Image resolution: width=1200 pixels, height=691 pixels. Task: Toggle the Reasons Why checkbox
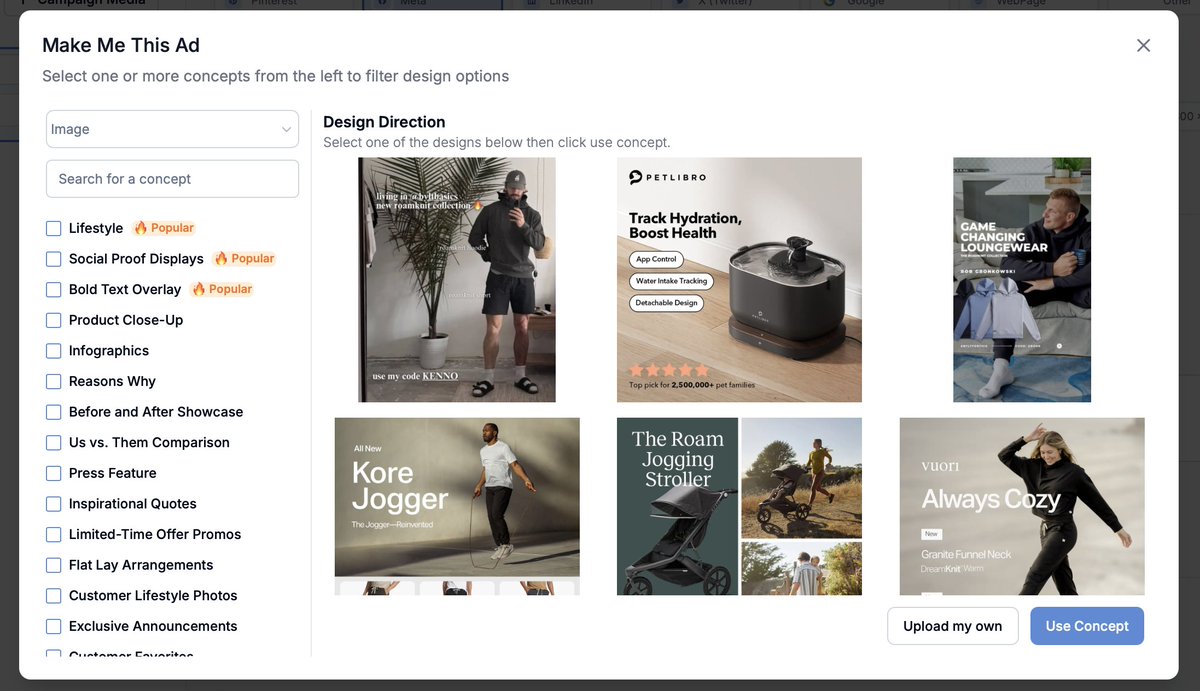click(x=54, y=381)
